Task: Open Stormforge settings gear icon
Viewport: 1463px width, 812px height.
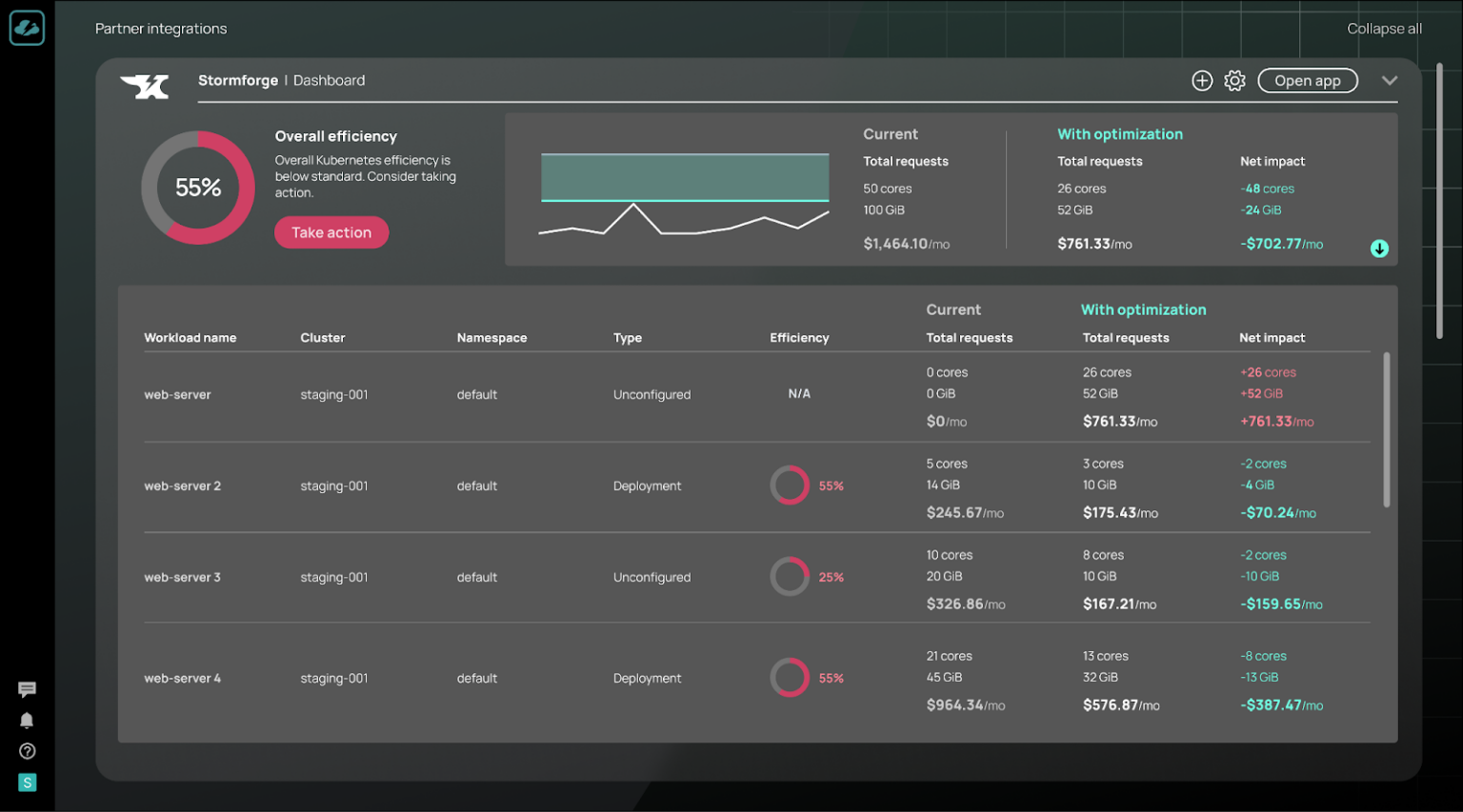Action: pyautogui.click(x=1234, y=81)
